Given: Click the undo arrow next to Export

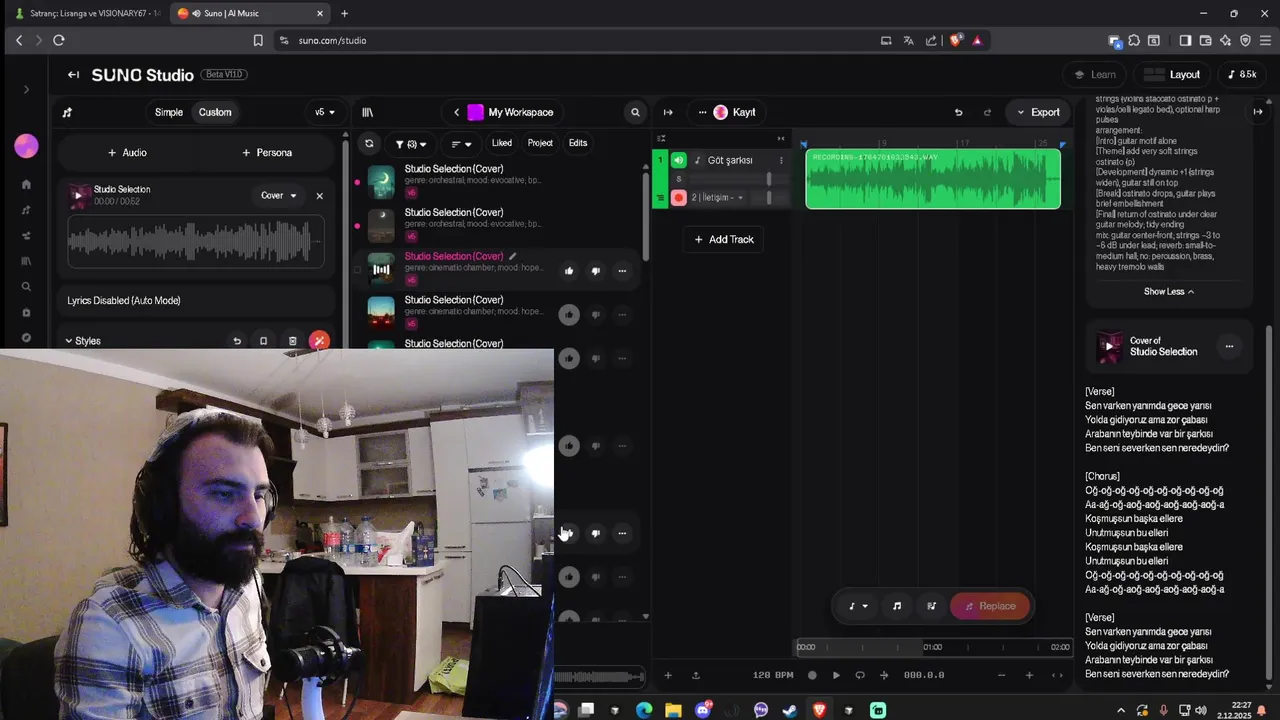Looking at the screenshot, I should pyautogui.click(x=958, y=112).
